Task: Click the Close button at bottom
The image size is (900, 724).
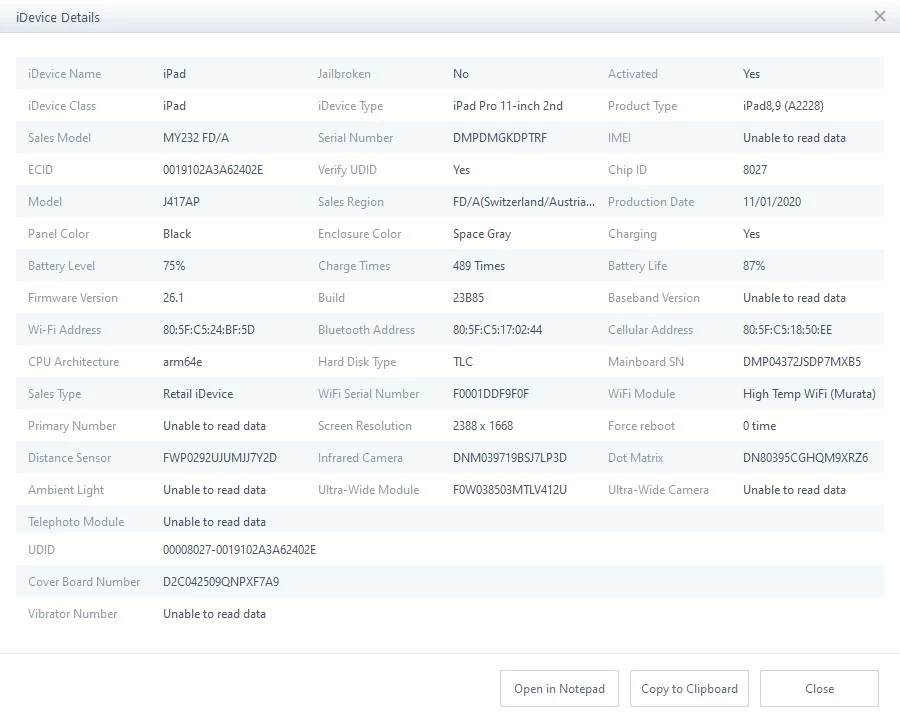Action: (819, 689)
